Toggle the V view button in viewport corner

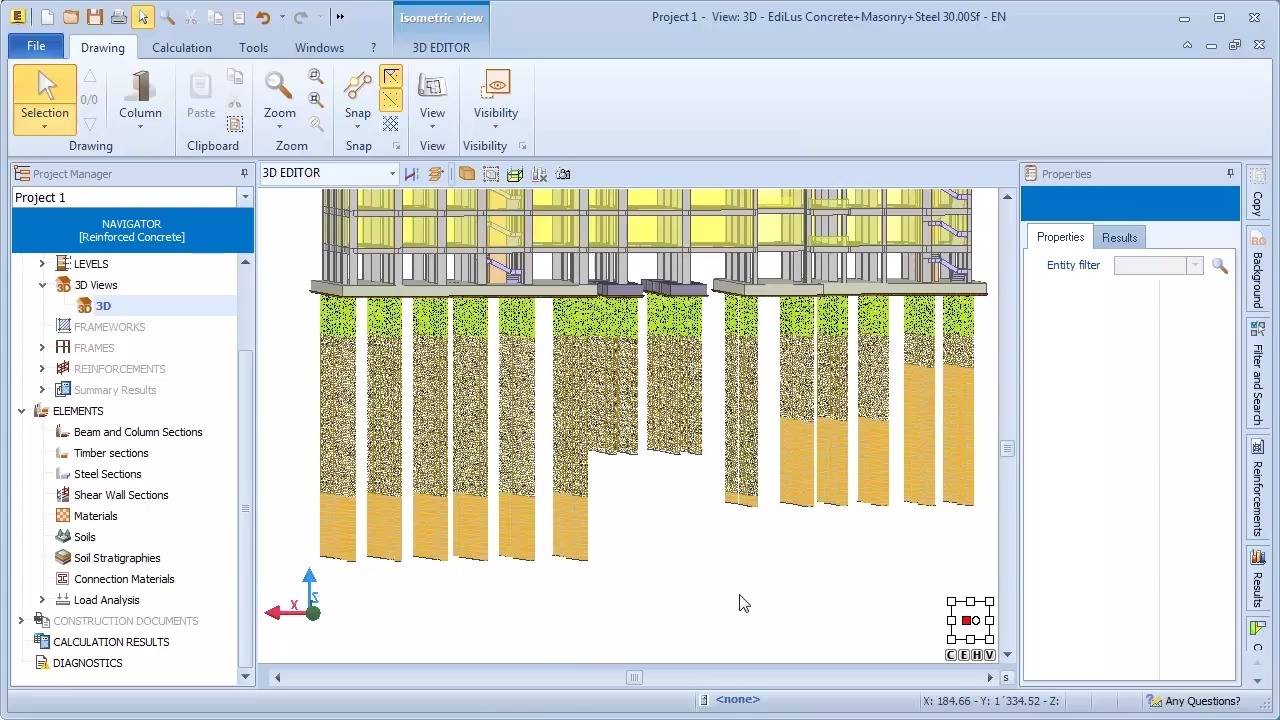coord(990,655)
